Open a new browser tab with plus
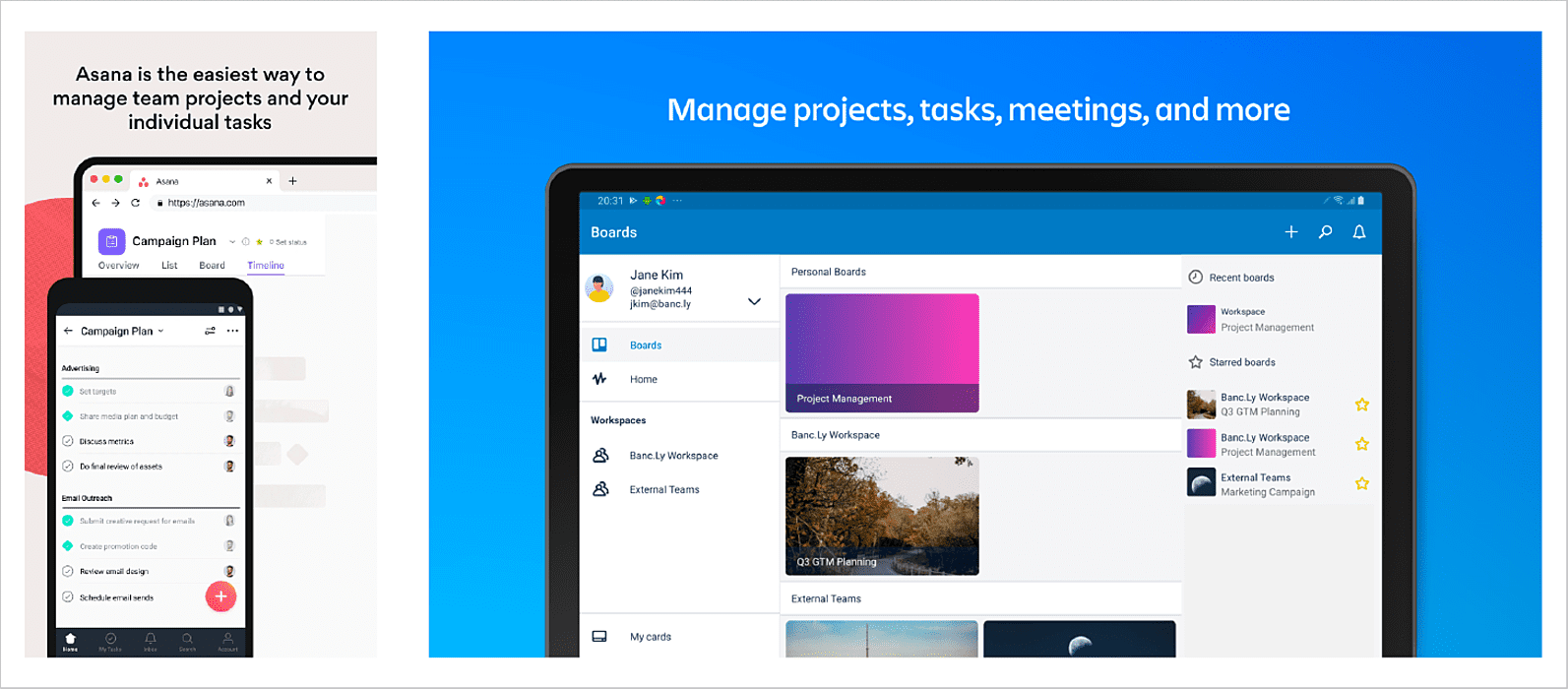1568x689 pixels. (292, 181)
